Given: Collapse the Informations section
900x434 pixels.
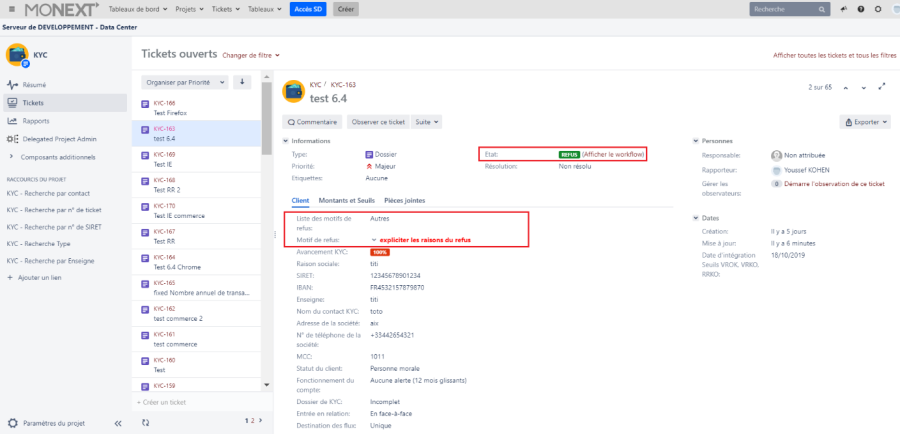Looking at the screenshot, I should click(x=285, y=141).
